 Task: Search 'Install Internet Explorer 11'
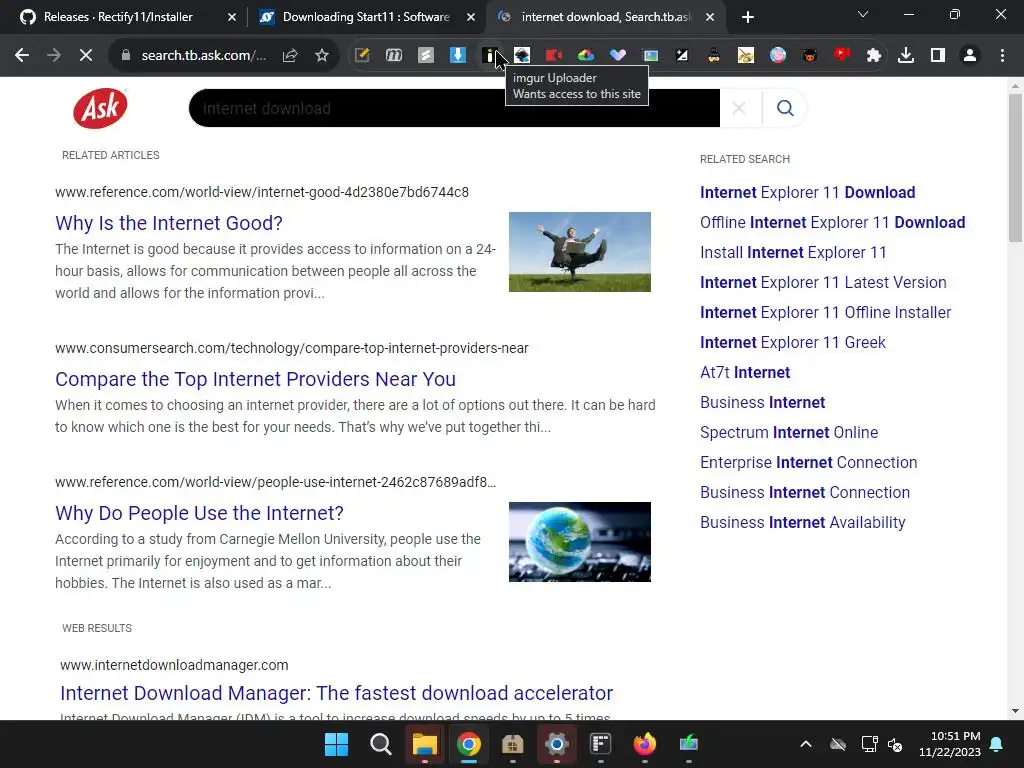[x=793, y=253]
